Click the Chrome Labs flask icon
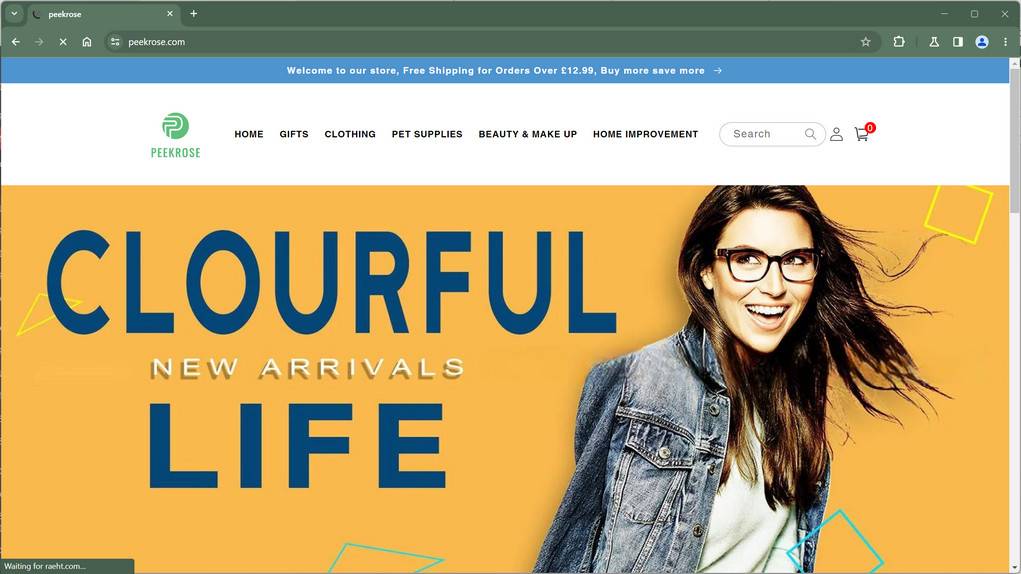Screen dimensions: 1021x574 (x=934, y=42)
